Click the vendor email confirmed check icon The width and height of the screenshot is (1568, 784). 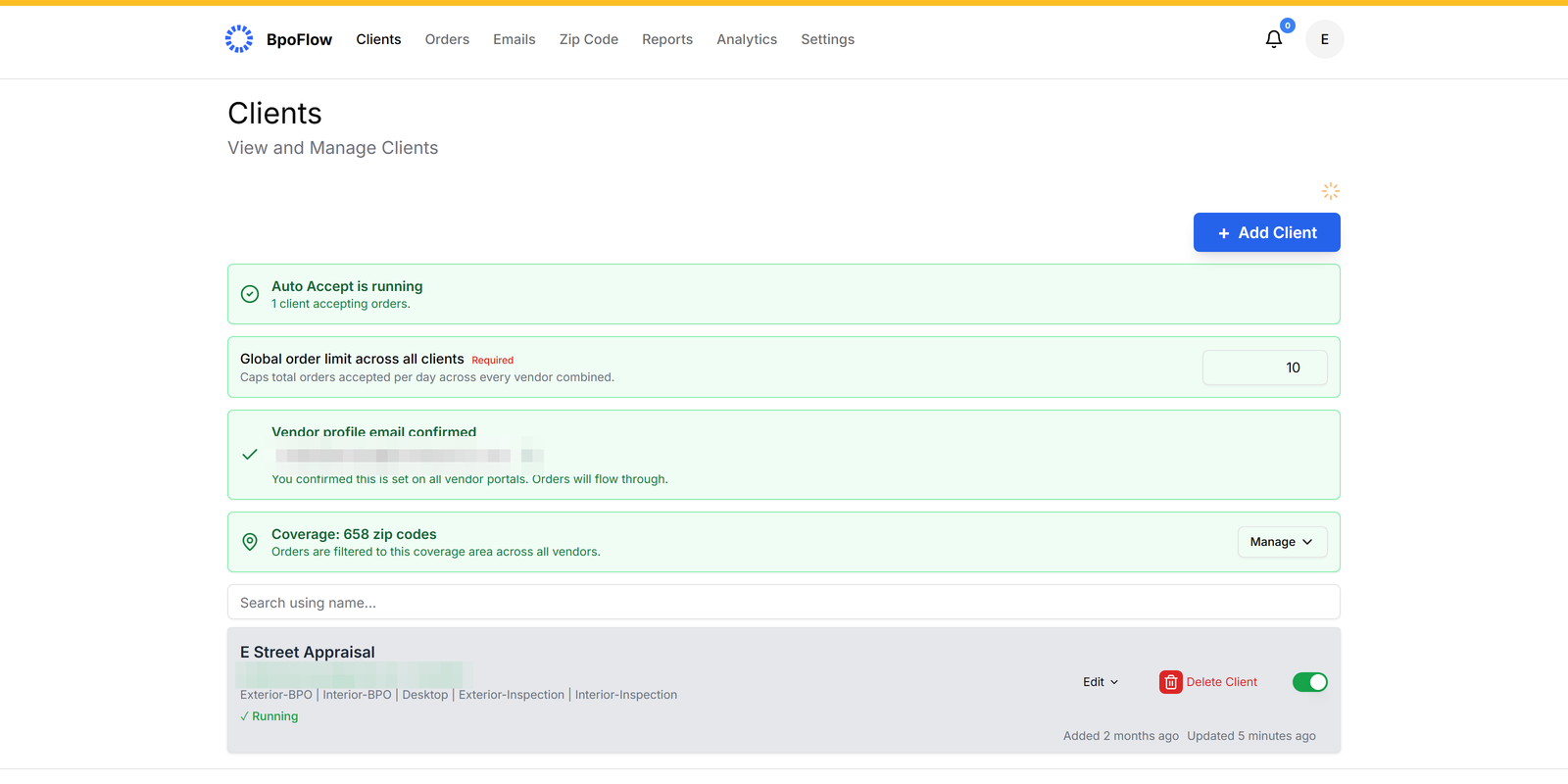point(250,455)
